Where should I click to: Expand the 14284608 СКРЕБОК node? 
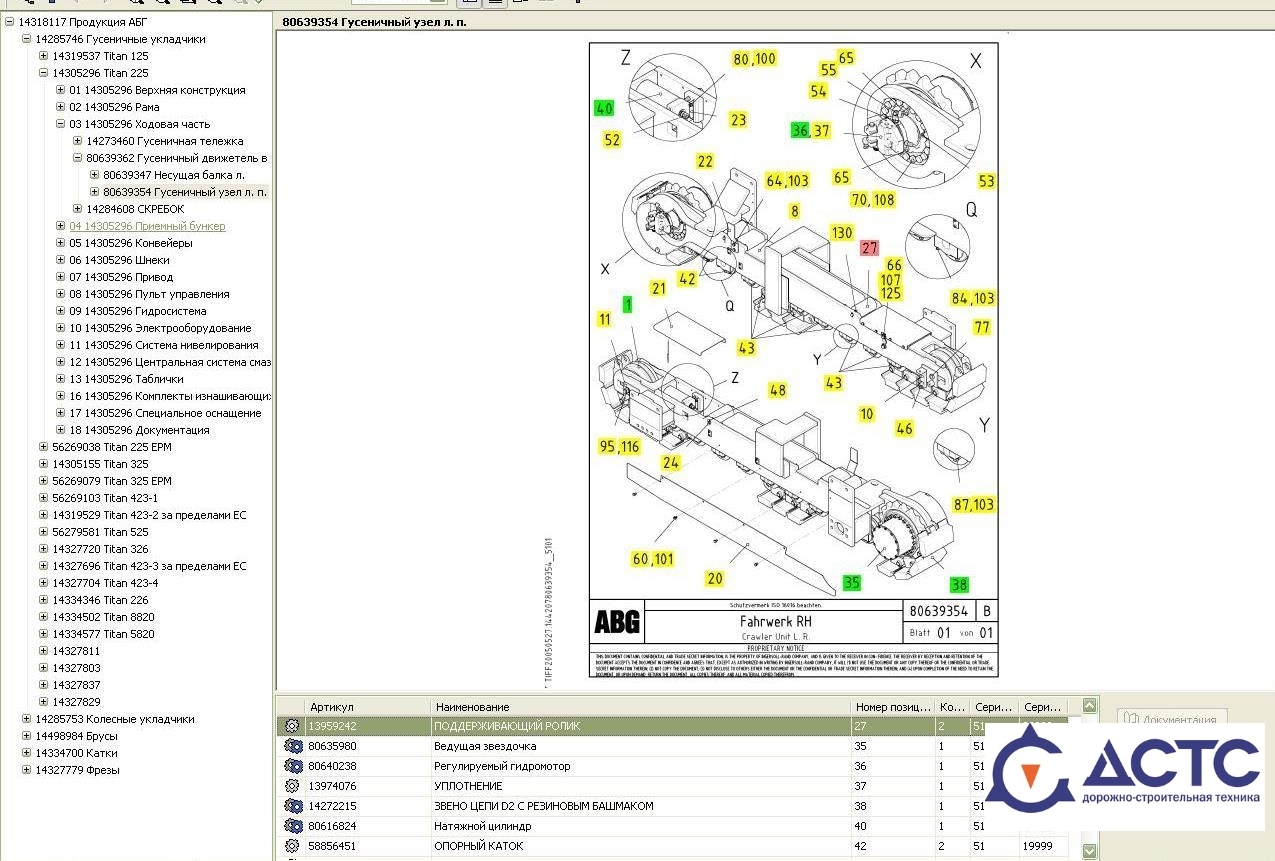[x=77, y=209]
